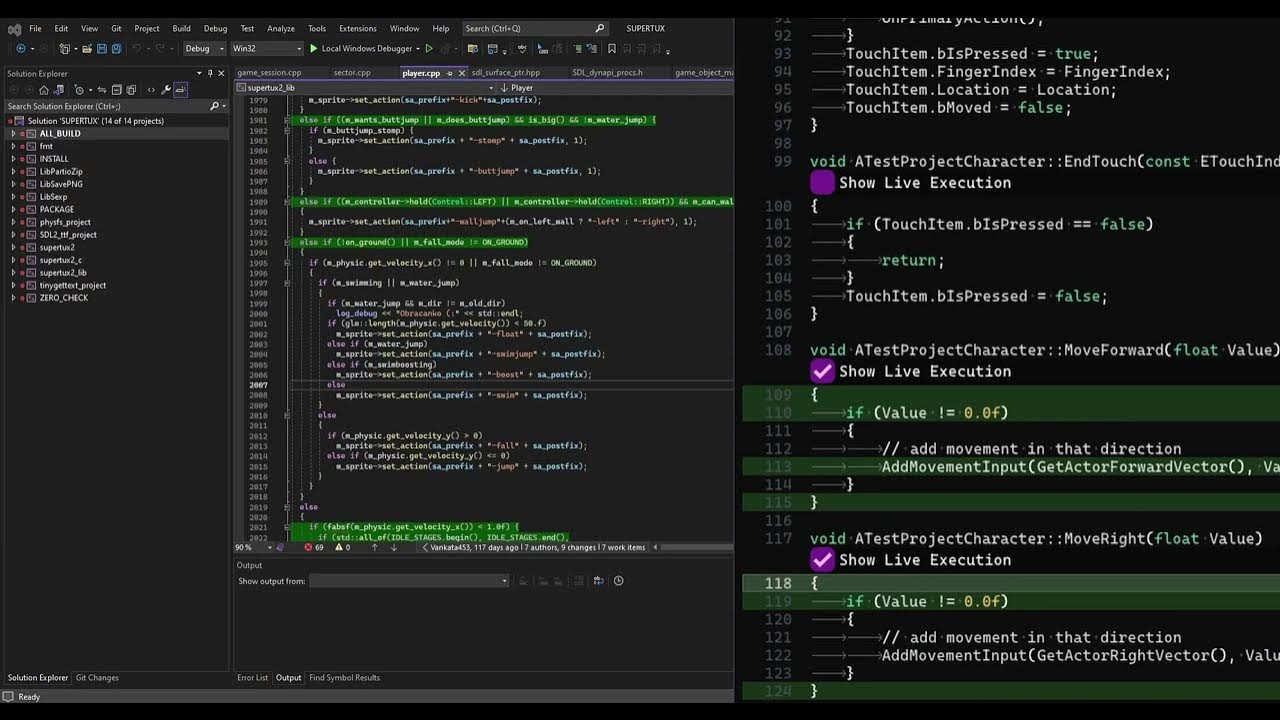Image resolution: width=1280 pixels, height=720 pixels.
Task: Click the search magnifier in Search box
Action: click(x=599, y=29)
